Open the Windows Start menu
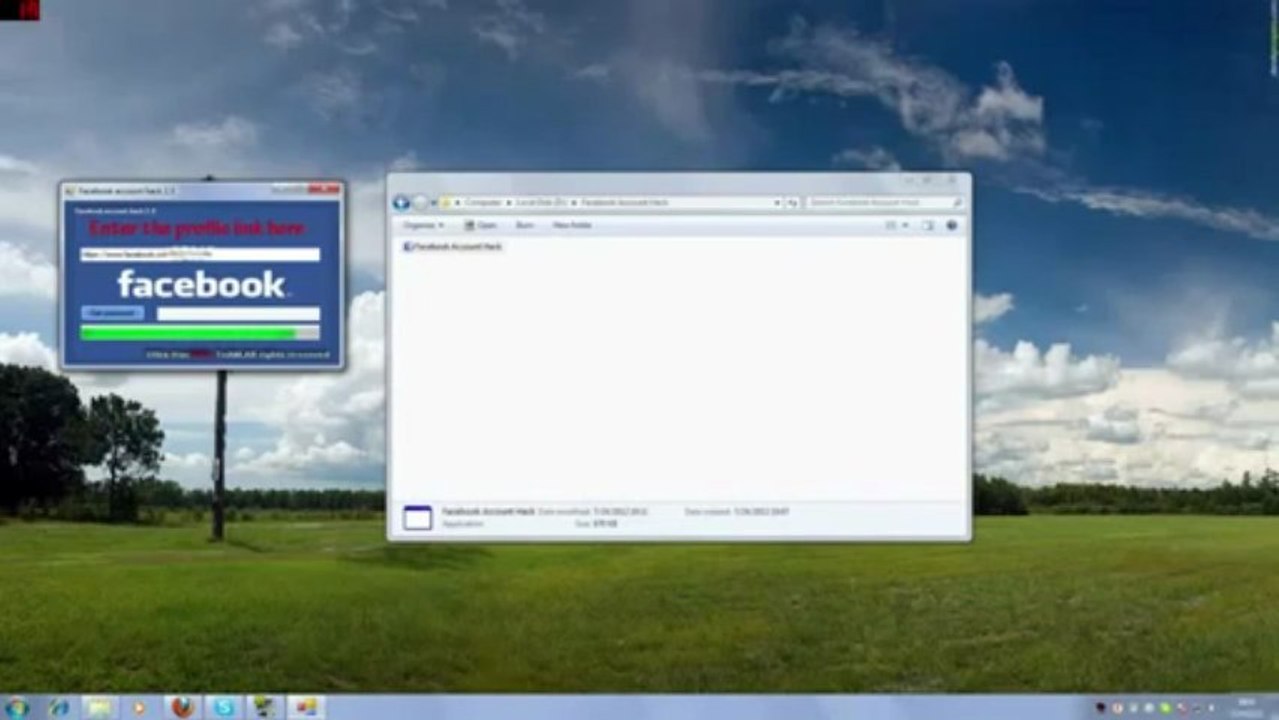Screen dimensions: 1279x720 point(16,708)
